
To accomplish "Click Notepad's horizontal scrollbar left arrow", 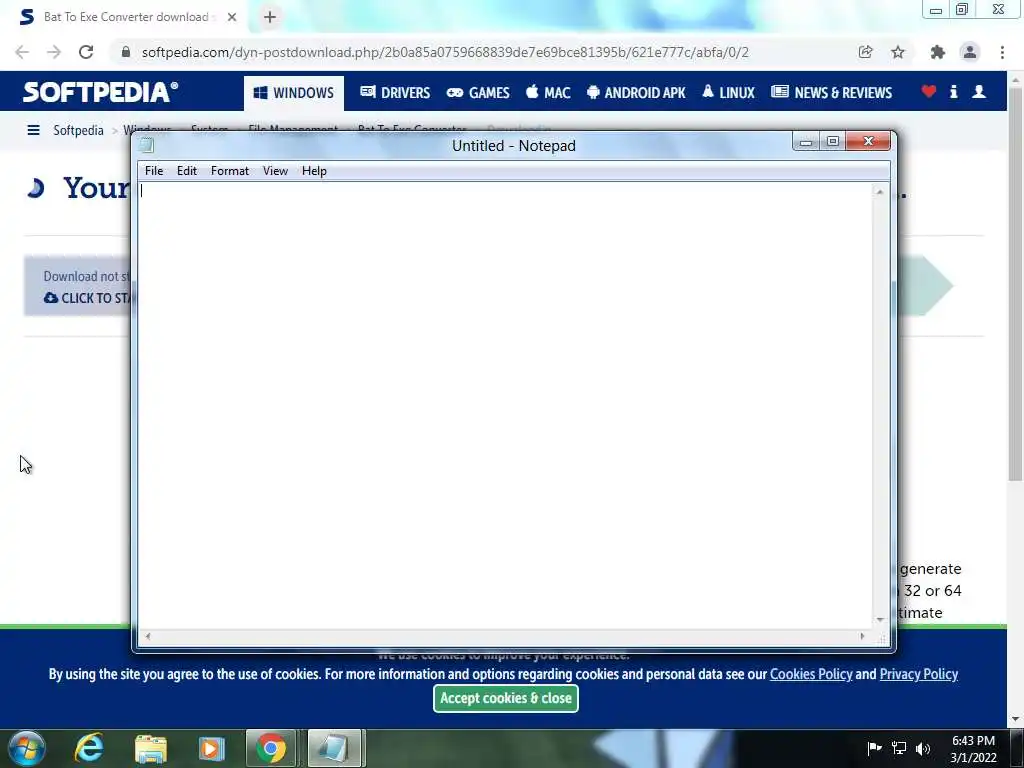I will [x=148, y=636].
